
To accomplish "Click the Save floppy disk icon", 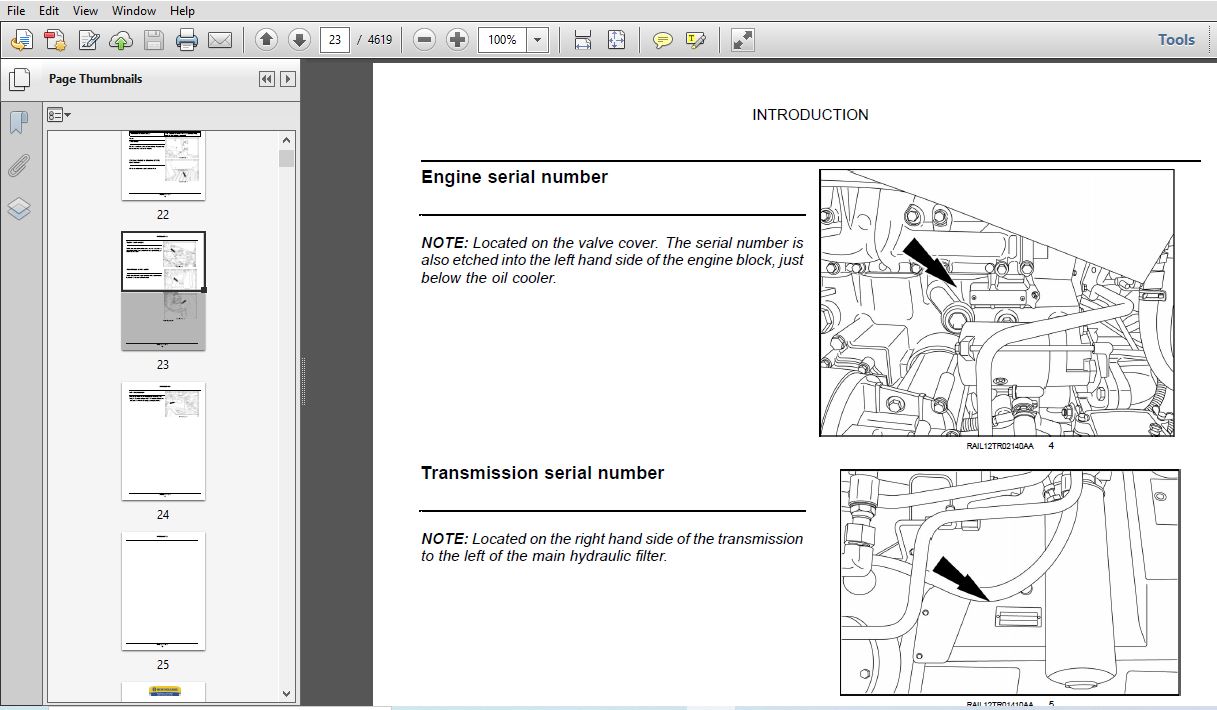I will [153, 40].
